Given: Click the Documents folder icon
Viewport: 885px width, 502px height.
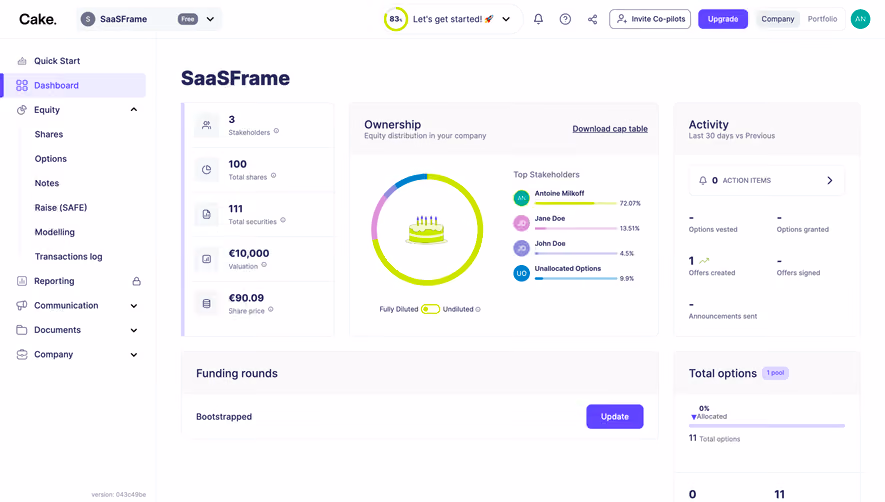Looking at the screenshot, I should [x=22, y=330].
